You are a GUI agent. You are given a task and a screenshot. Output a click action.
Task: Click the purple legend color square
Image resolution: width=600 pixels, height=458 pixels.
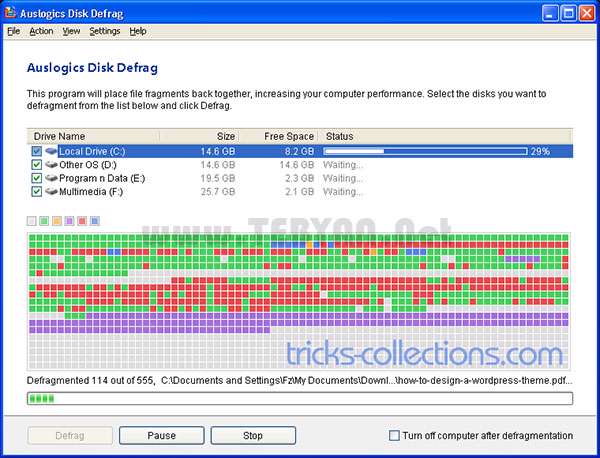[69, 221]
